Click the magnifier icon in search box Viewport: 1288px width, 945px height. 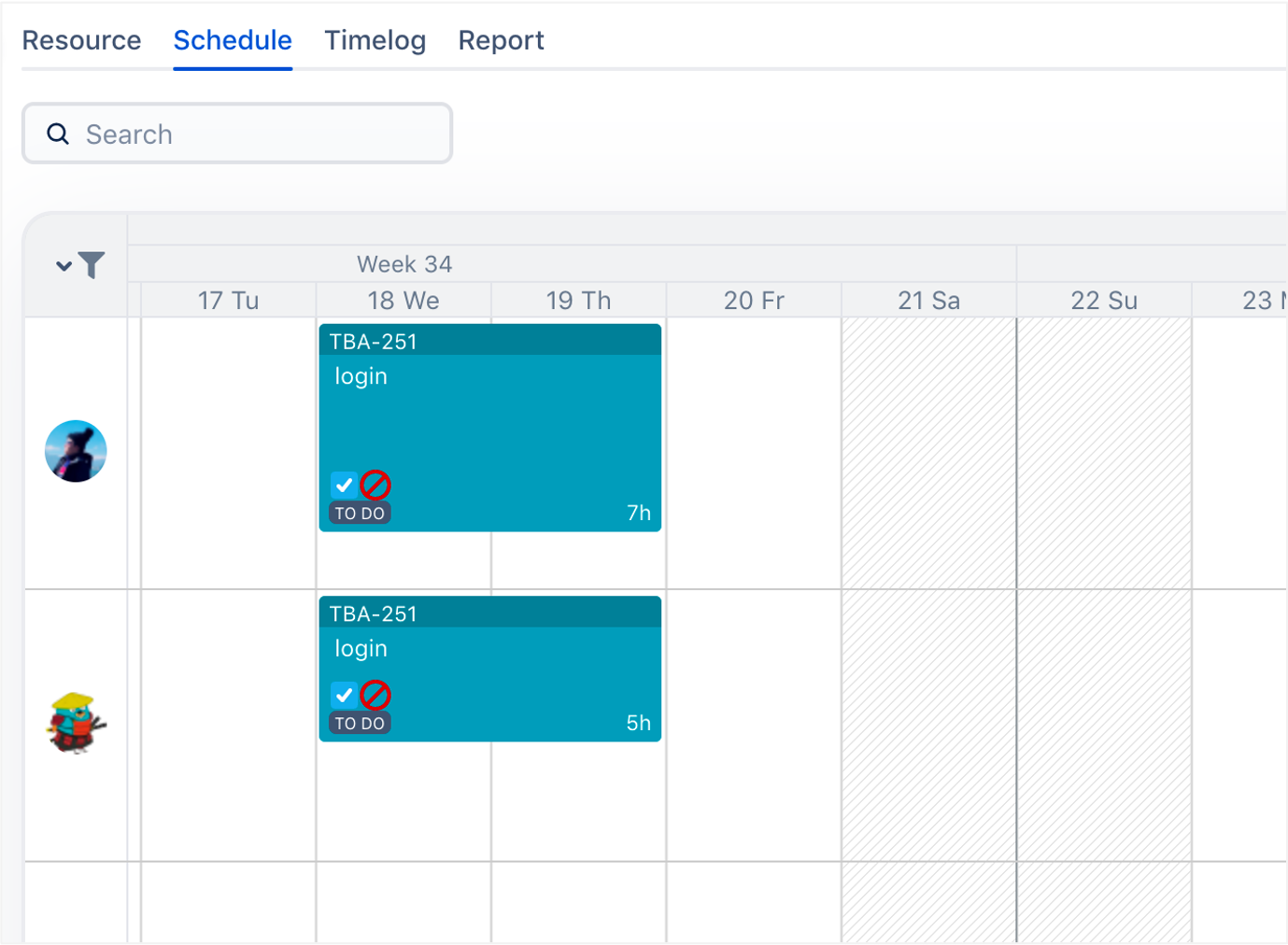(58, 134)
